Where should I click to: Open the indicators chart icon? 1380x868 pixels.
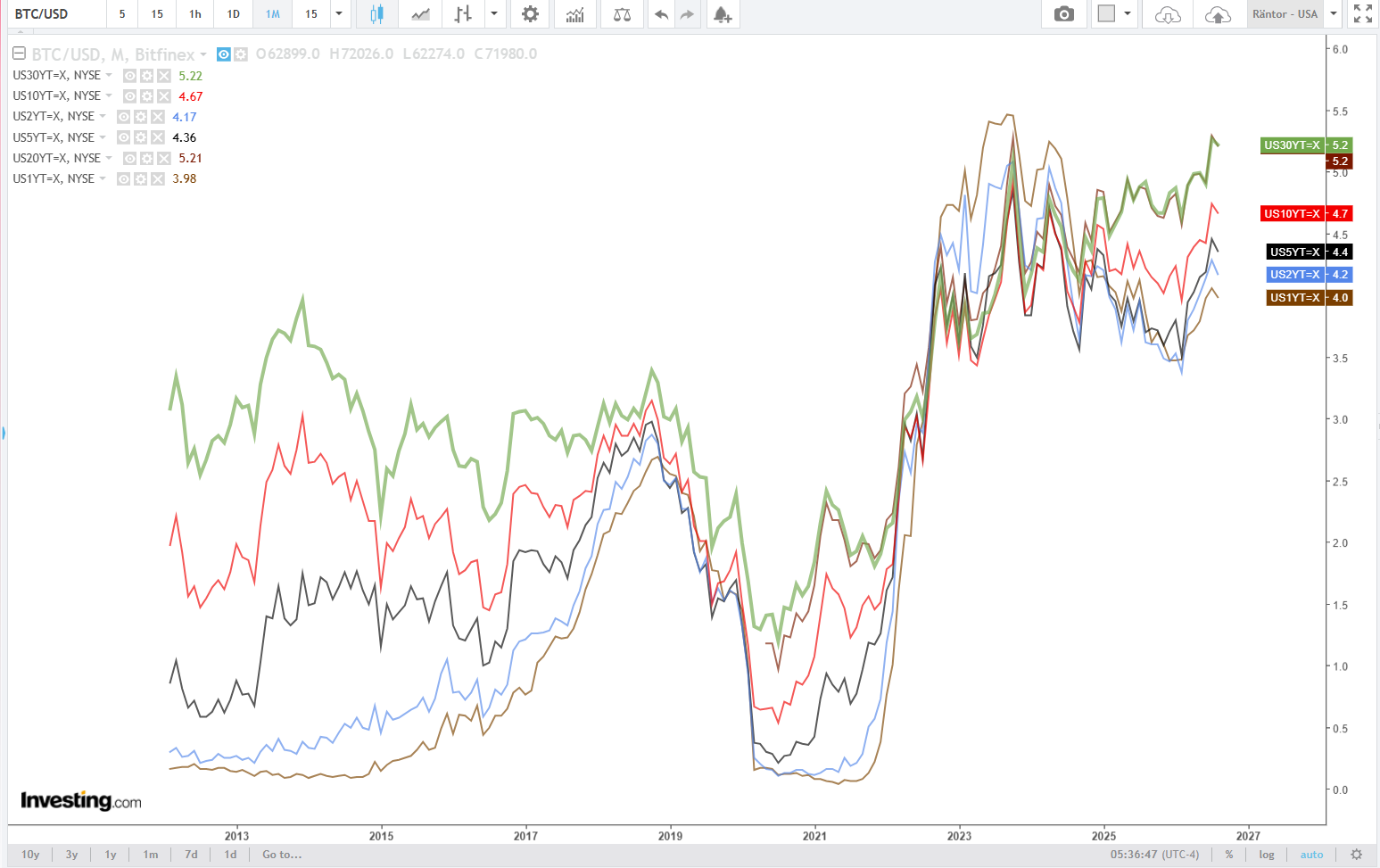[x=575, y=14]
